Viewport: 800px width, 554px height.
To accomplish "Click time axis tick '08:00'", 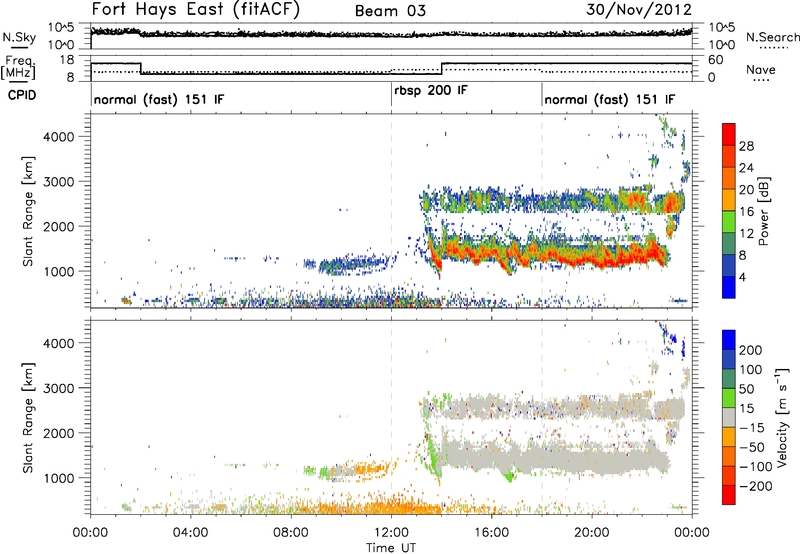I will 291,533.
